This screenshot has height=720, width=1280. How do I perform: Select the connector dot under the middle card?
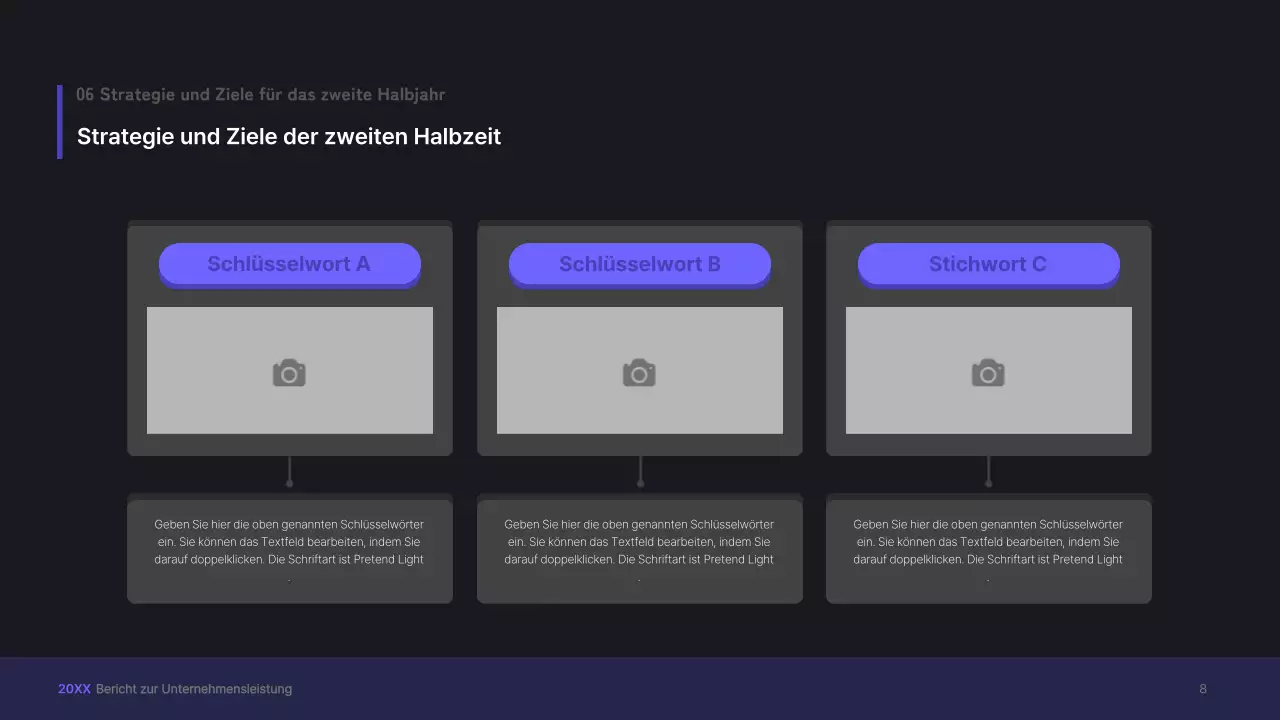(x=640, y=483)
